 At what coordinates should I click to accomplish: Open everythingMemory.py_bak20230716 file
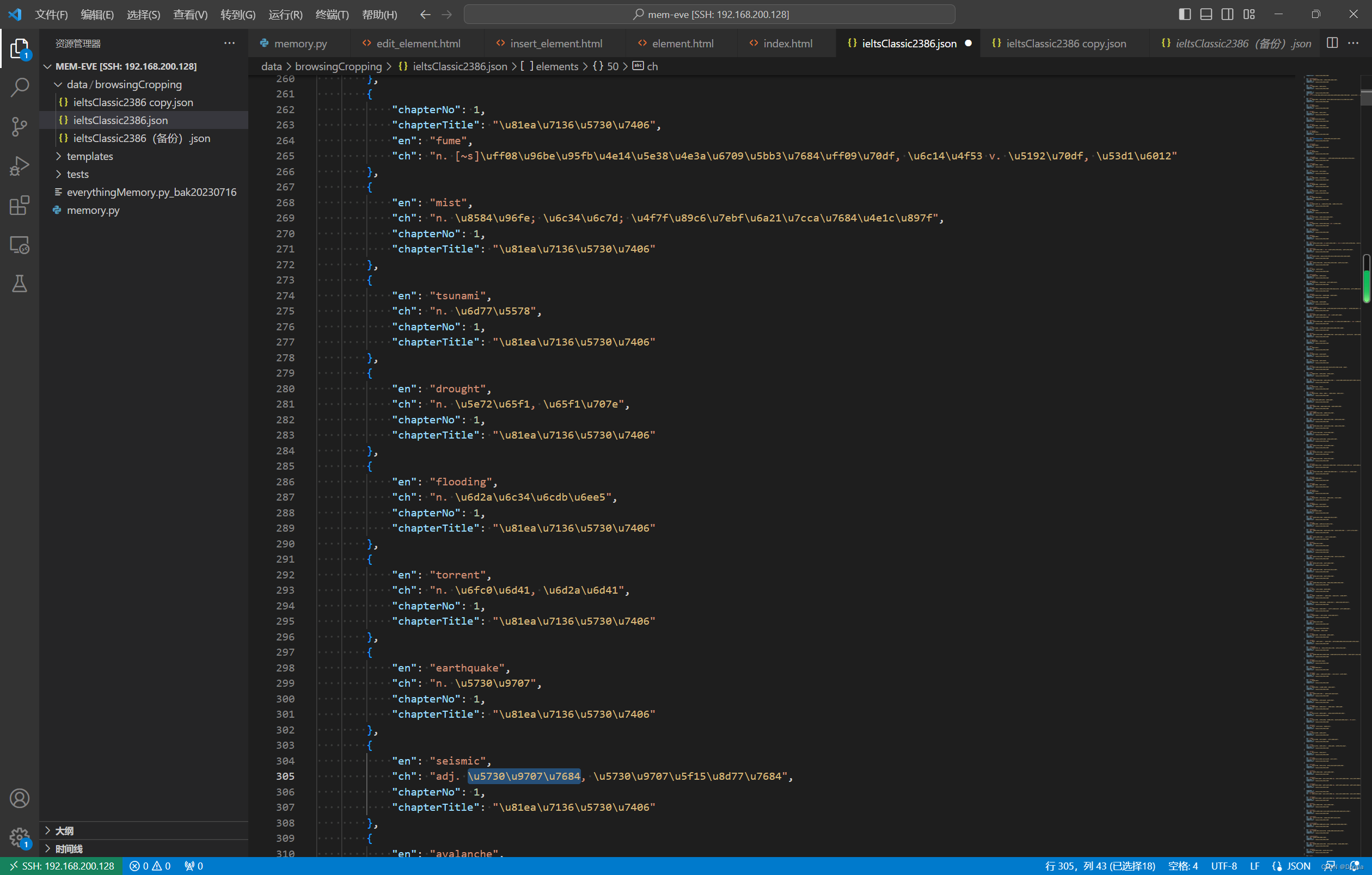[144, 193]
